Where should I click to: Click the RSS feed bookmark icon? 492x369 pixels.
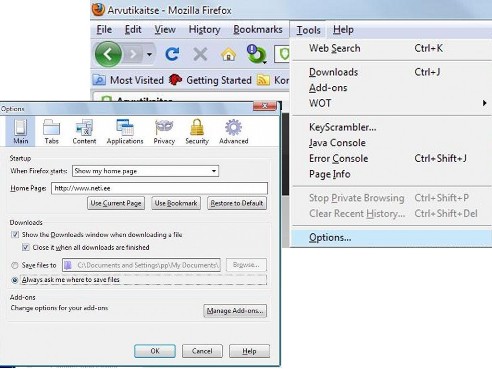pos(263,80)
